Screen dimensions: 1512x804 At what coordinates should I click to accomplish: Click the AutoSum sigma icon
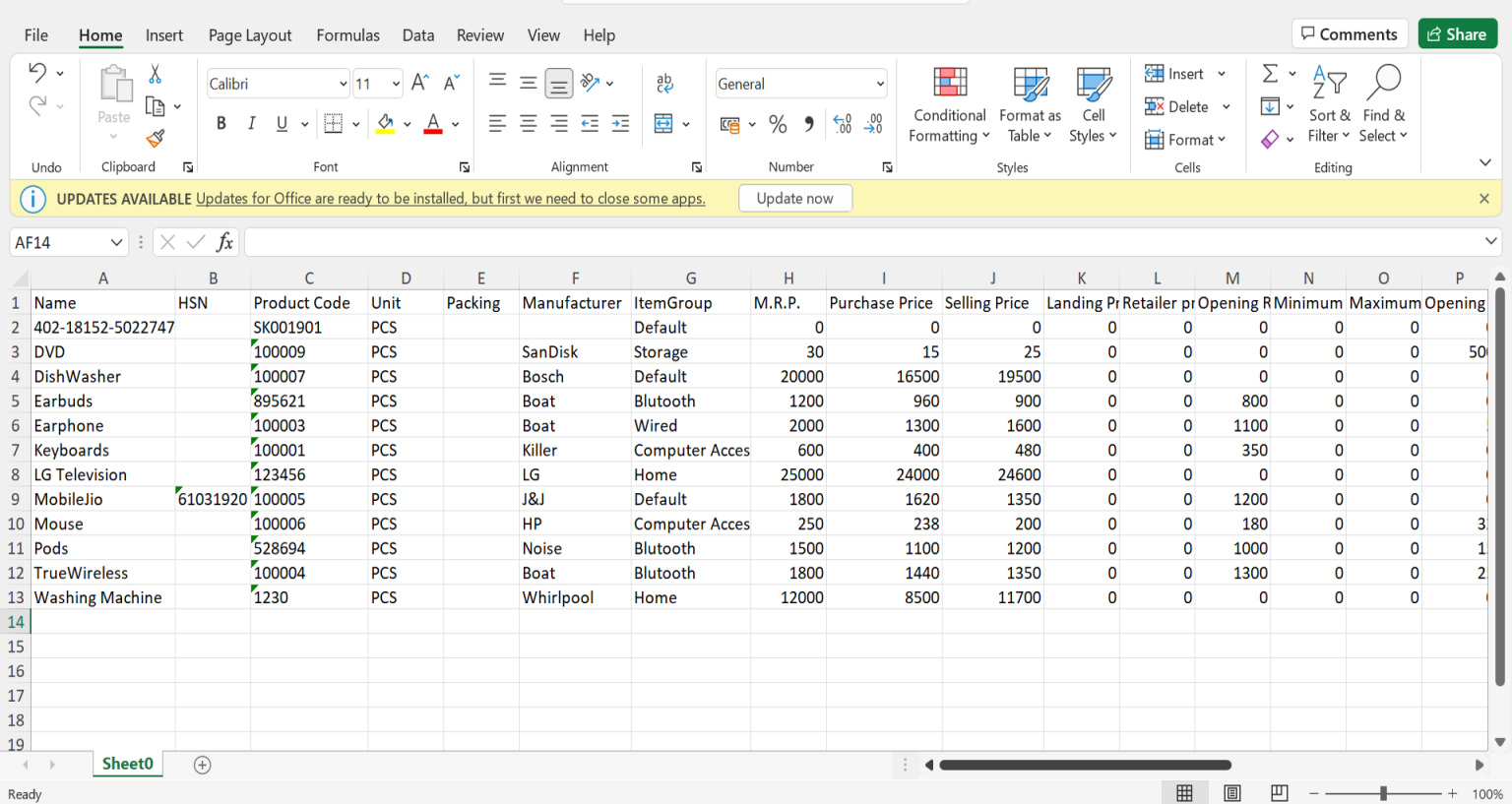(x=1271, y=74)
